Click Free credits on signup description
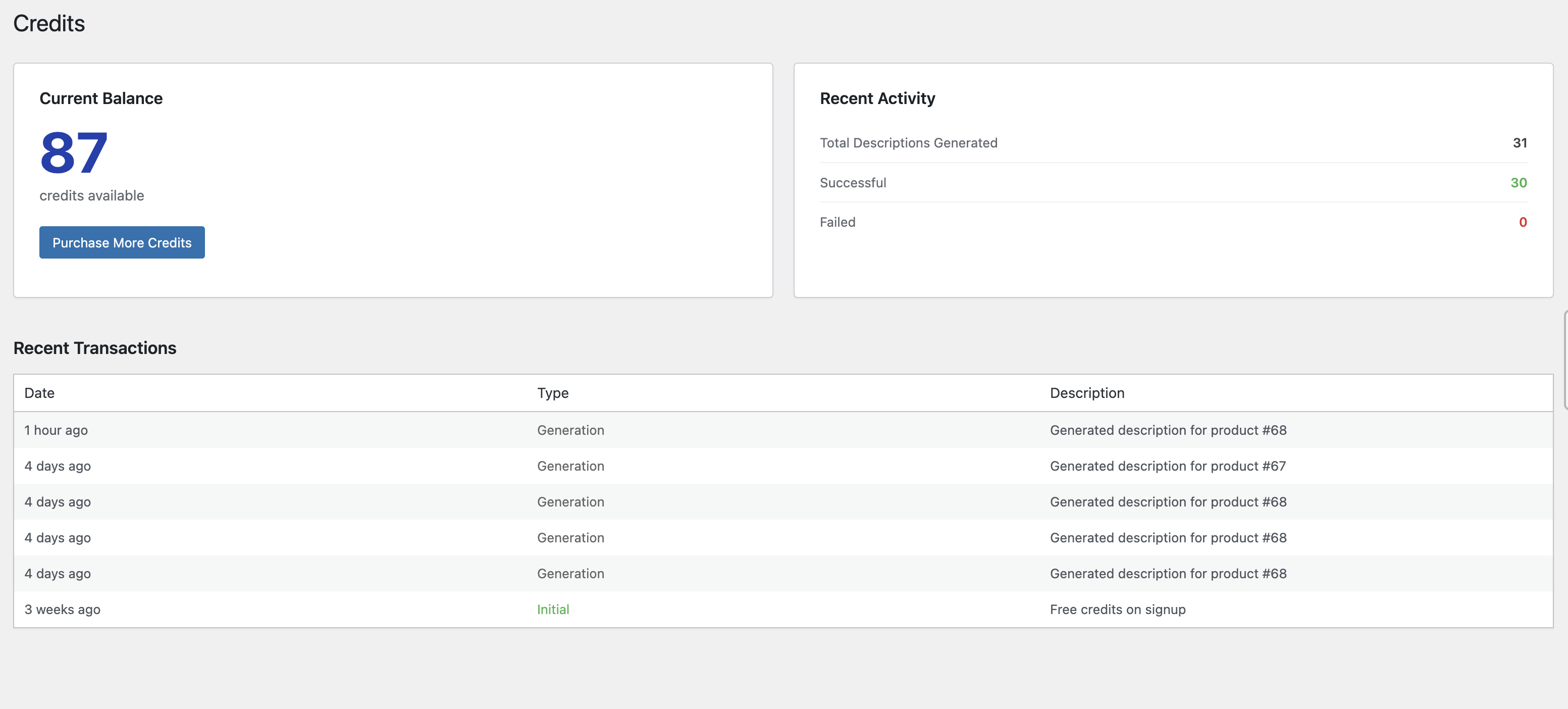Screen dimensions: 1568x709 (1117, 609)
